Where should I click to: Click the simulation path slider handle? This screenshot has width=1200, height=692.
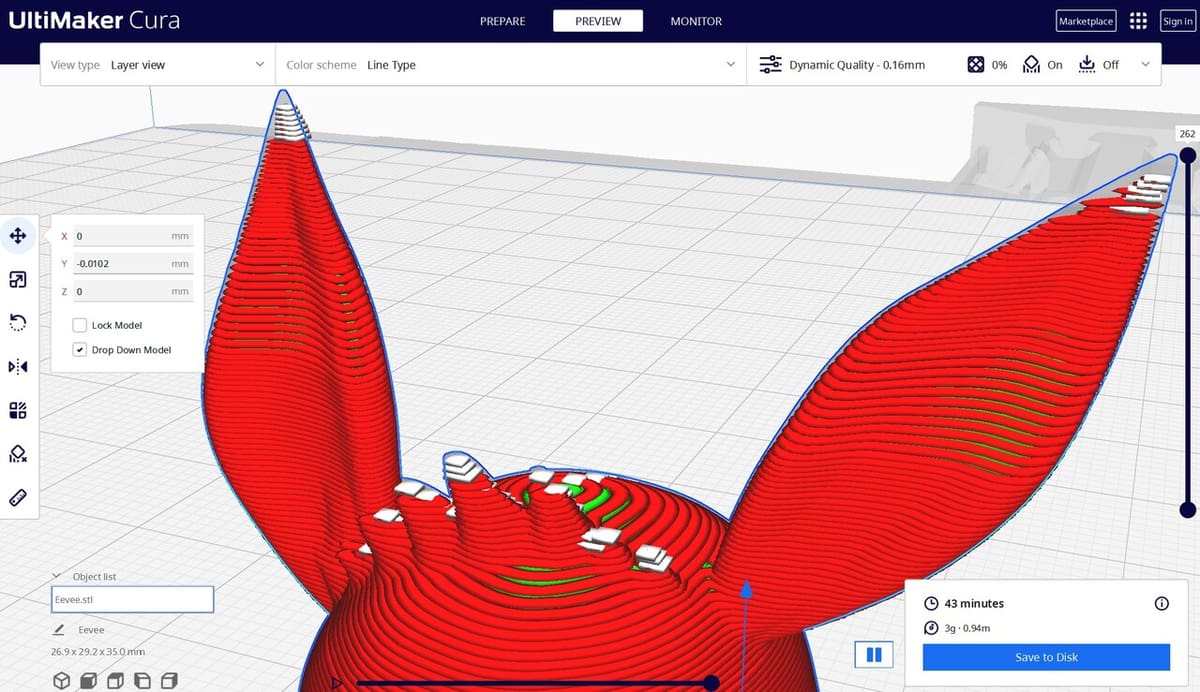pyautogui.click(x=711, y=683)
